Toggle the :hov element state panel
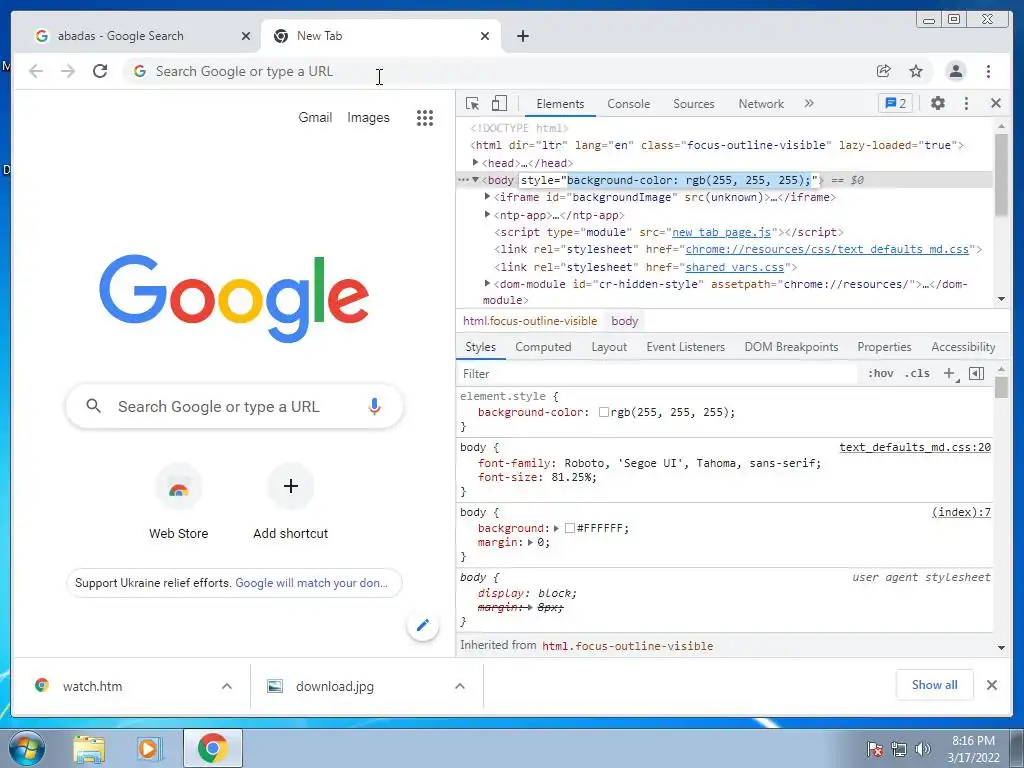 880,374
